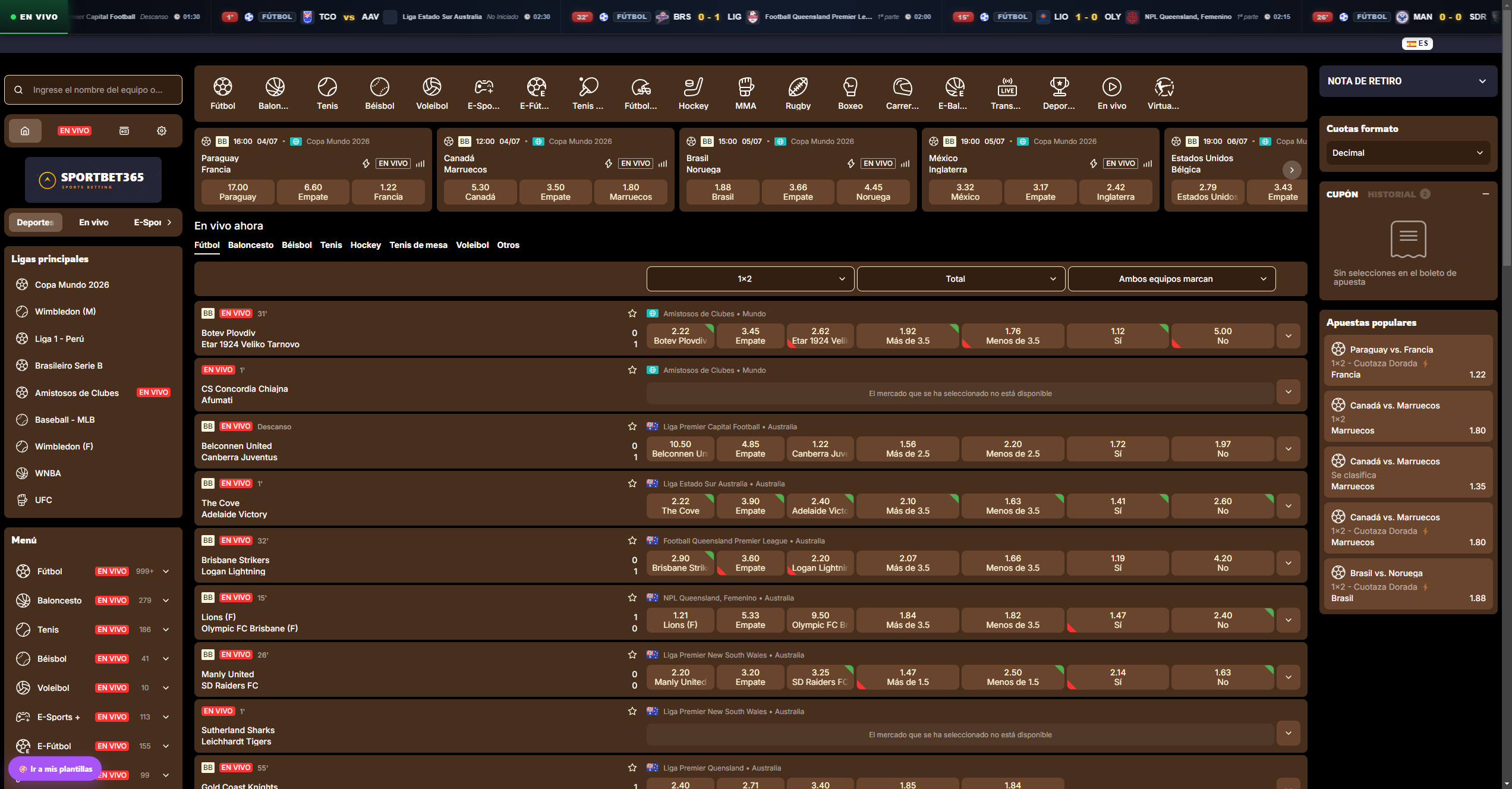Open the Transmisiones LIVE icon
Viewport: 1512px width, 789px height.
coord(1007,87)
